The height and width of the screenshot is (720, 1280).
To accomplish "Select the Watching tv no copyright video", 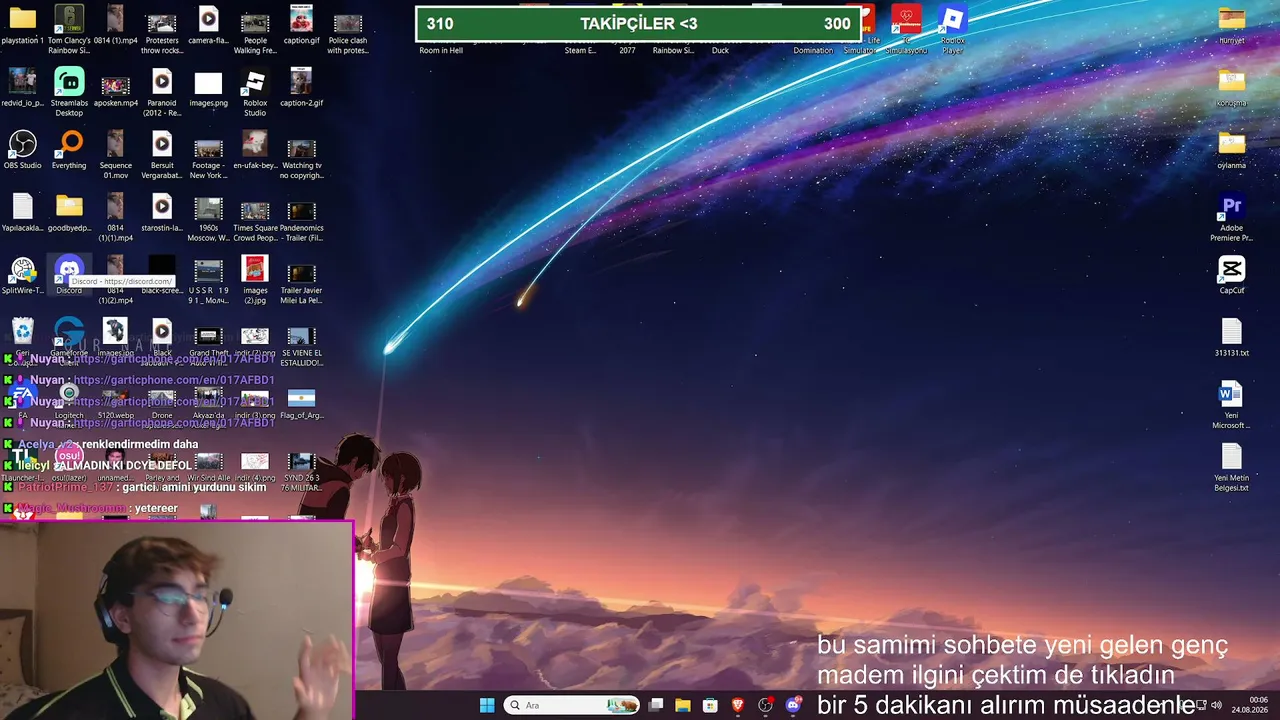I will pos(301,158).
